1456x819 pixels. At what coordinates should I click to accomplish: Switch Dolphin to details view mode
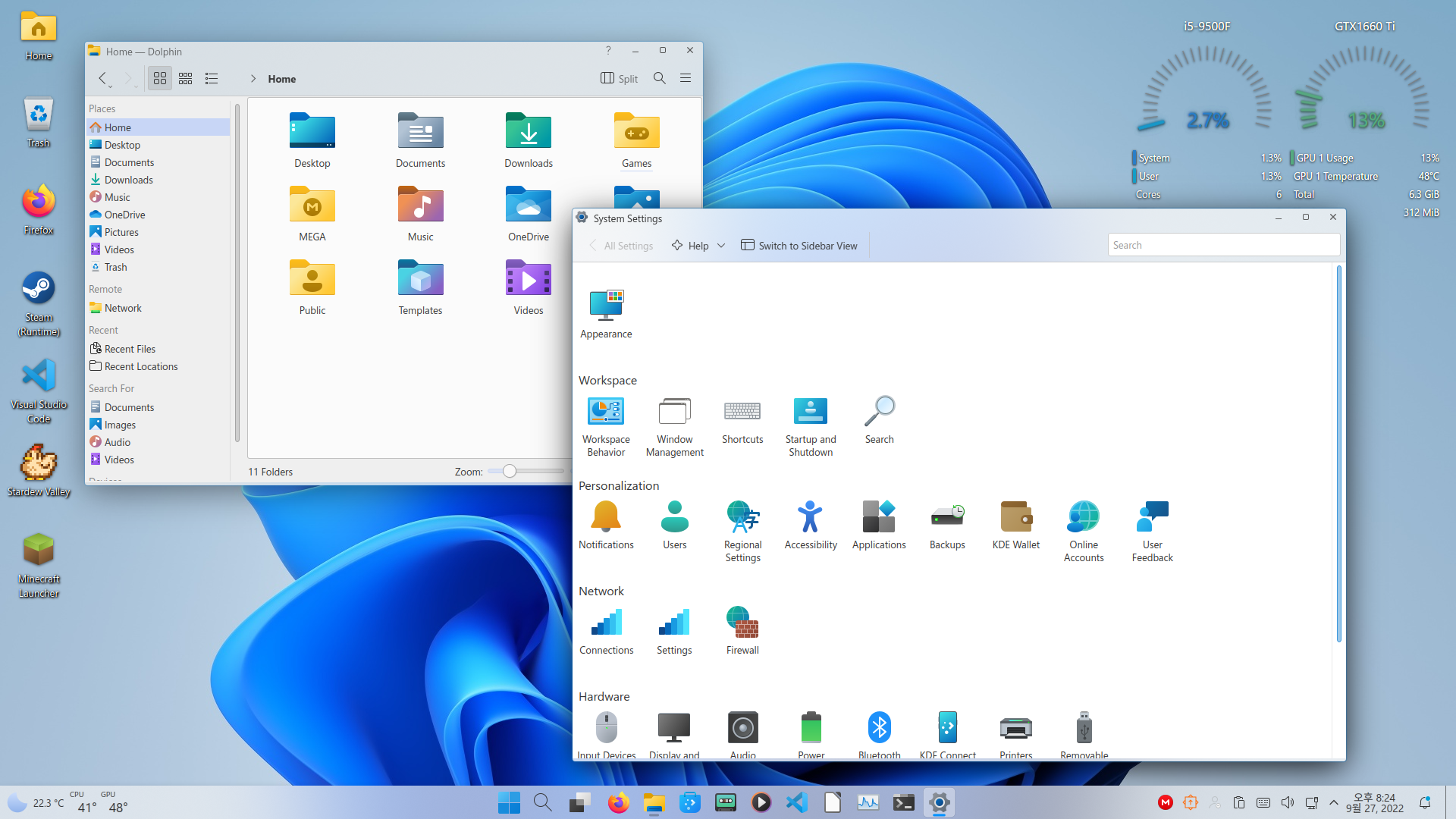(212, 78)
